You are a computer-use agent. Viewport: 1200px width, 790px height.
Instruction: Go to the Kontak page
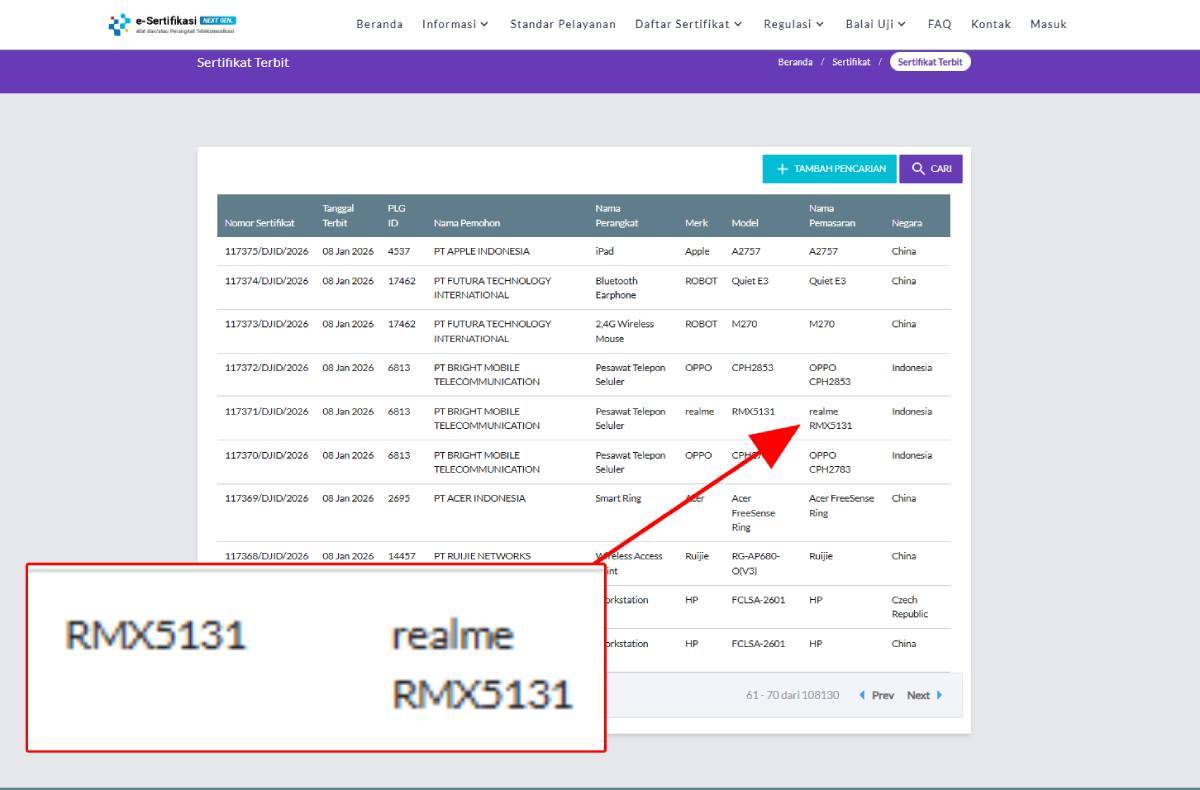pos(991,24)
